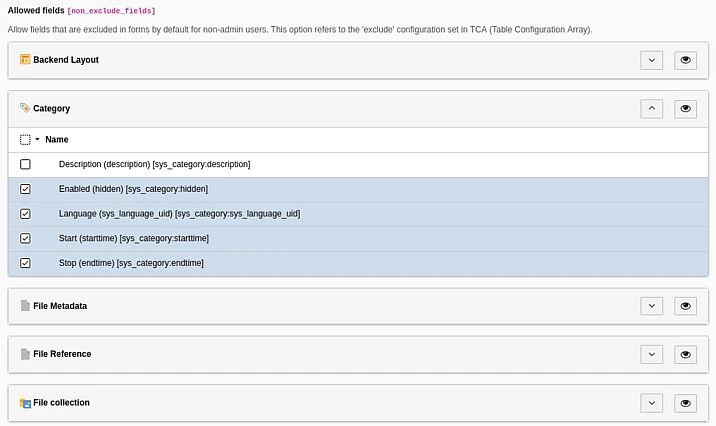This screenshot has height=426, width=716.
Task: Expand the File Metadata section
Action: (x=651, y=306)
